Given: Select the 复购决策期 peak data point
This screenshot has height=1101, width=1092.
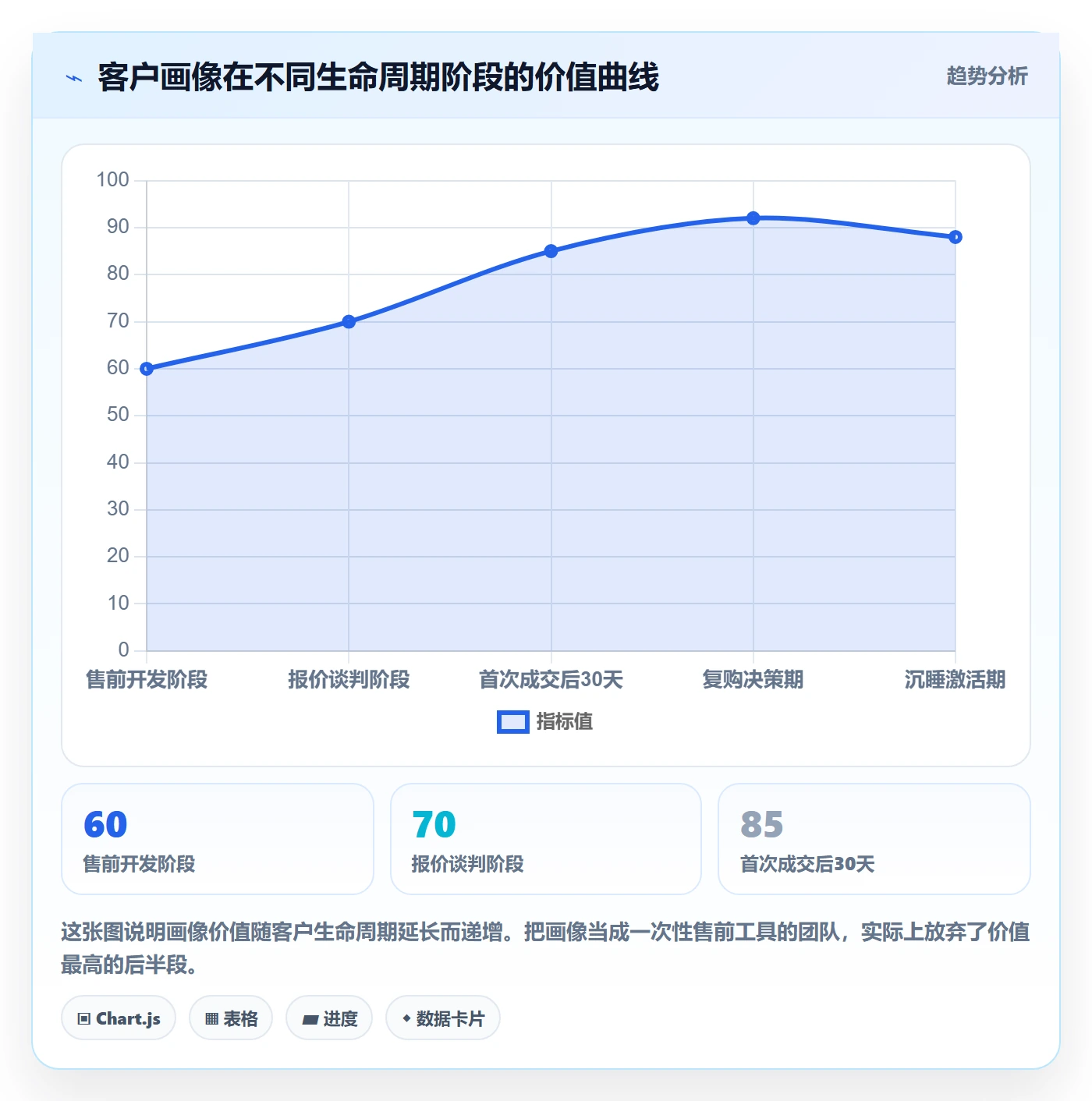Looking at the screenshot, I should tap(753, 218).
